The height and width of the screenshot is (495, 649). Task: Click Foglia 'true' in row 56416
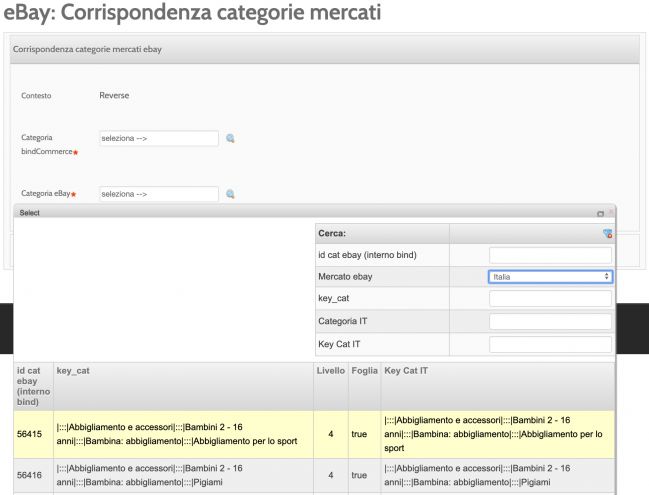click(x=359, y=475)
